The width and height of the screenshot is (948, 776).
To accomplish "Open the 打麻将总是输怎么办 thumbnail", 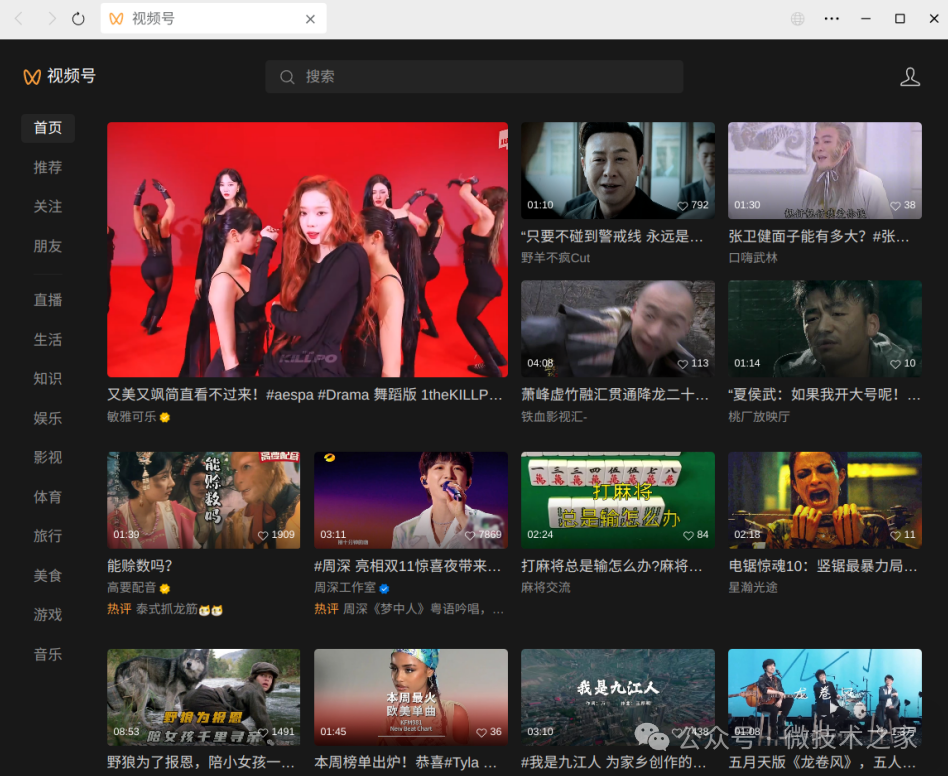I will tap(618, 500).
